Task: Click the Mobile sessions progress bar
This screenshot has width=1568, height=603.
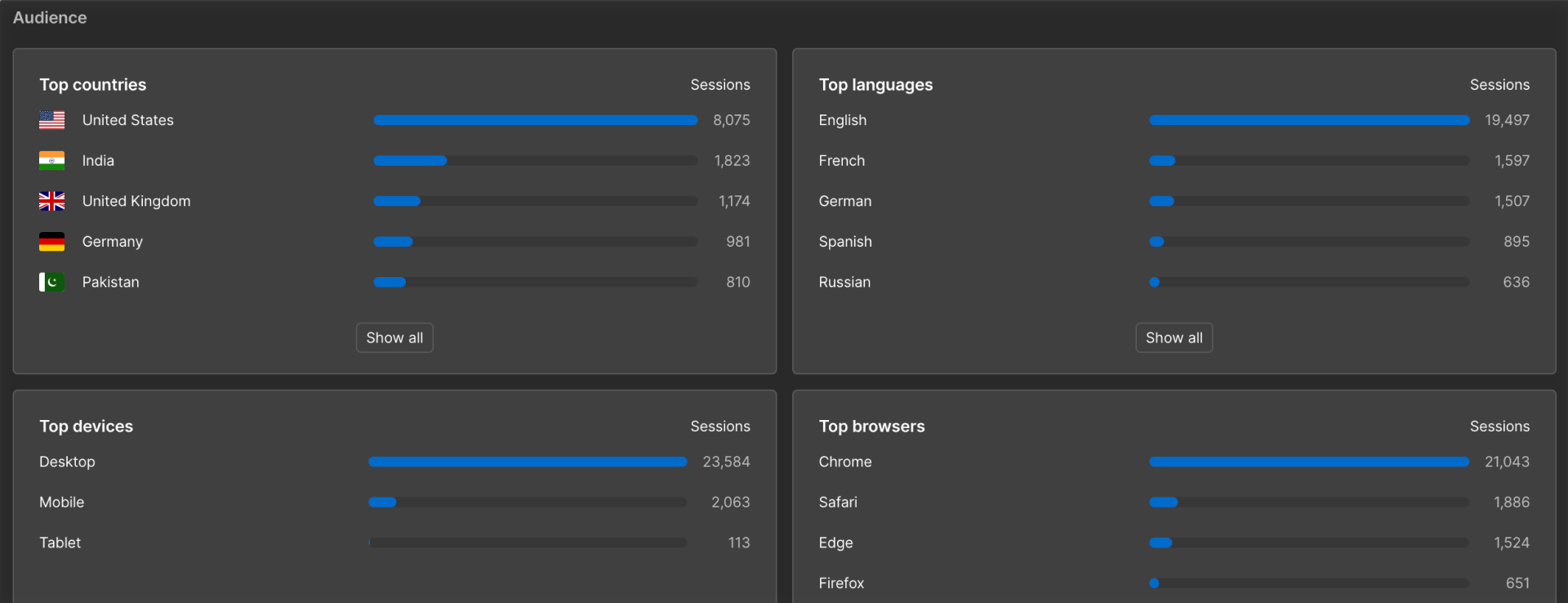Action: tap(528, 502)
